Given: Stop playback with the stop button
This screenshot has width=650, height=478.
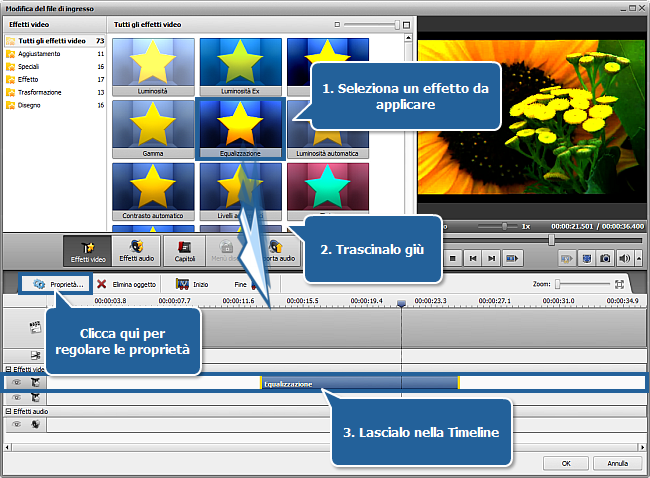Looking at the screenshot, I should point(453,258).
